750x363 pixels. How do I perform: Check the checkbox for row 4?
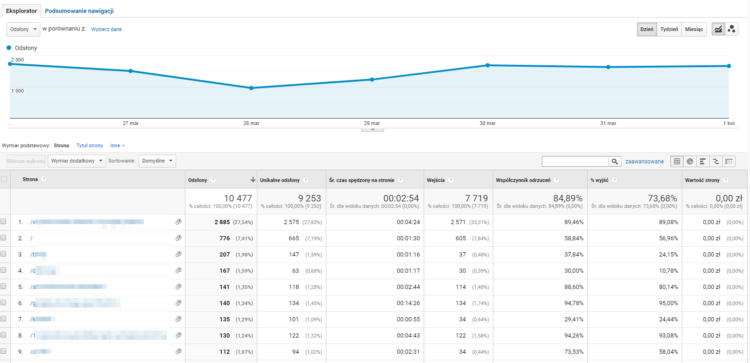[4, 270]
